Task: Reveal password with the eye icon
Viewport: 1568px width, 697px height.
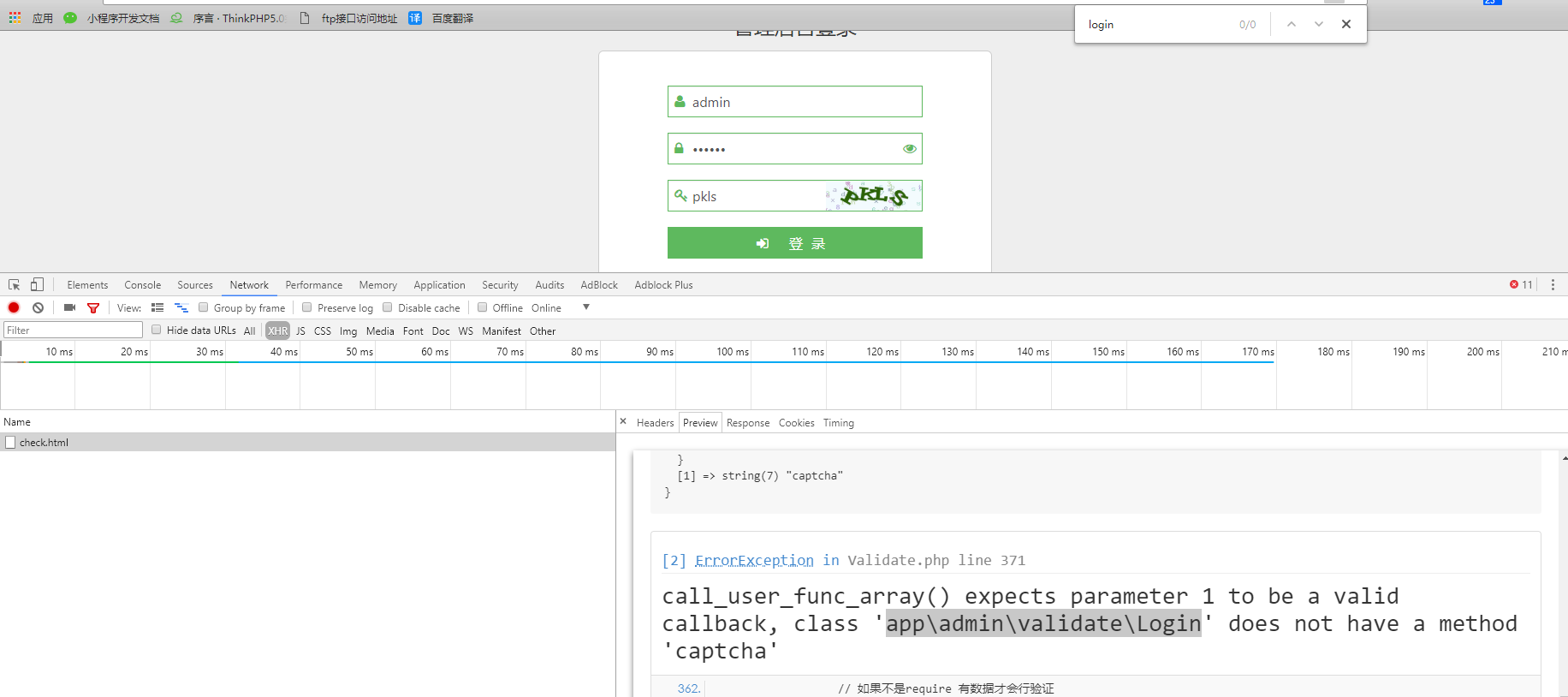Action: point(909,149)
